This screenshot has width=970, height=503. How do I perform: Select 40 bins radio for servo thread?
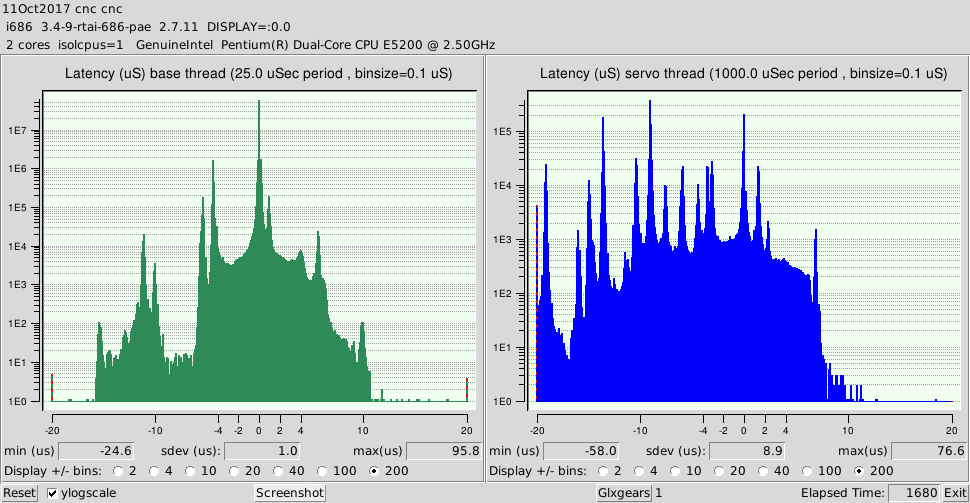pyautogui.click(x=763, y=471)
